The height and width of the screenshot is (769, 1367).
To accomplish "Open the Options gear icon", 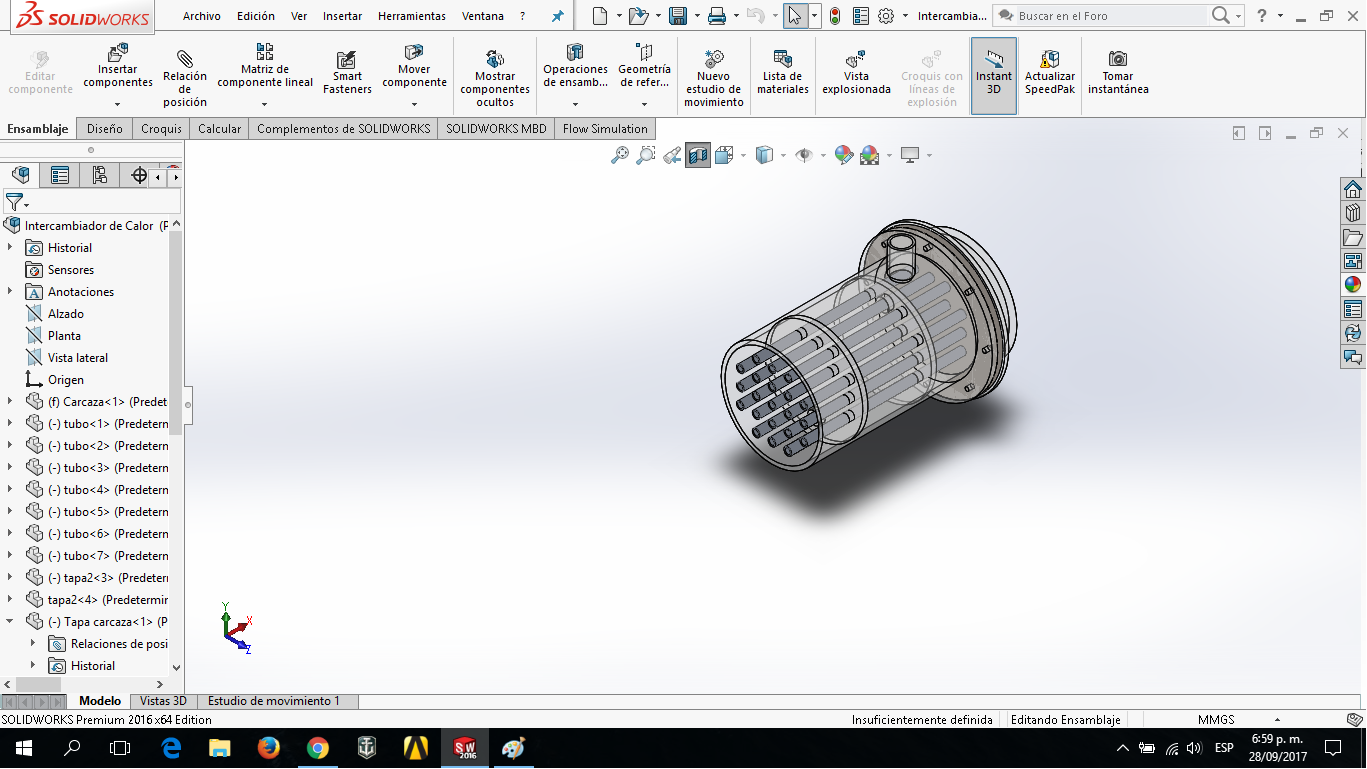I will [886, 15].
